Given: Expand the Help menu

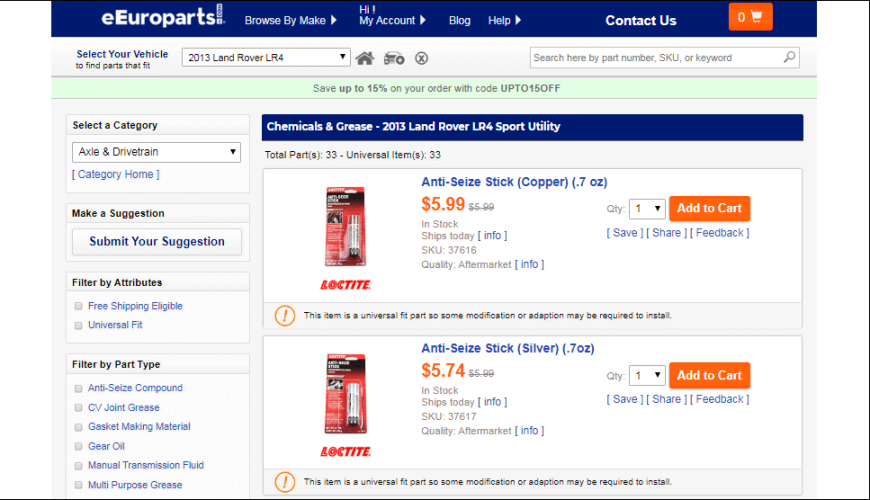Looking at the screenshot, I should tap(504, 21).
